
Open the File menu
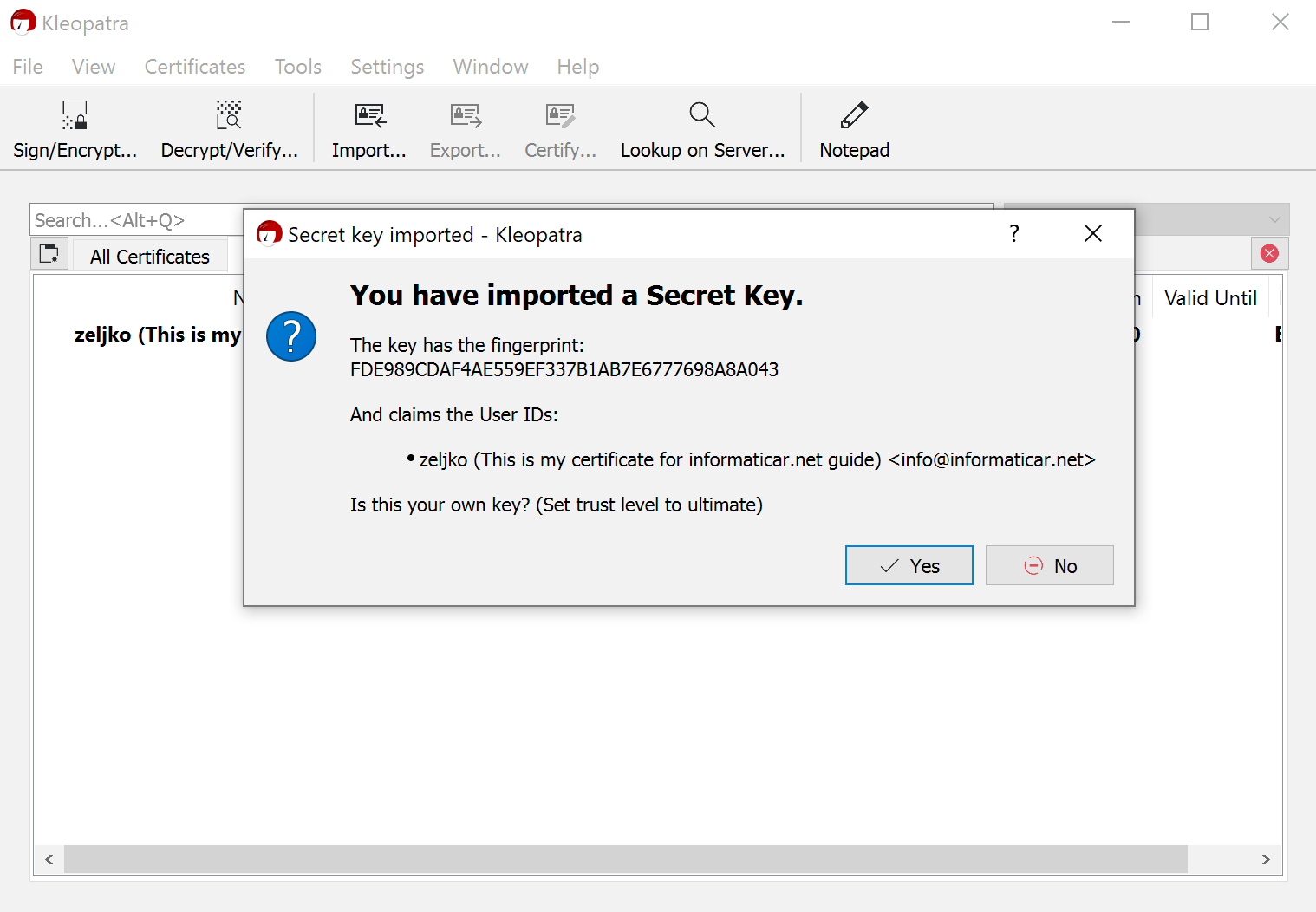pos(28,67)
